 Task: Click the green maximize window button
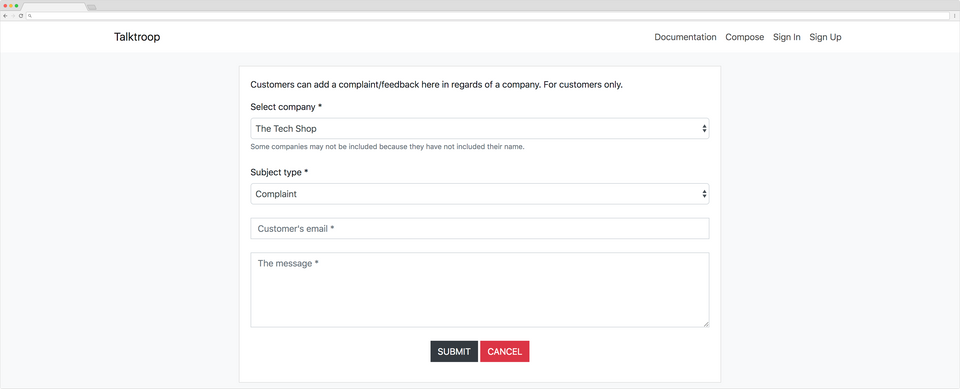17,6
